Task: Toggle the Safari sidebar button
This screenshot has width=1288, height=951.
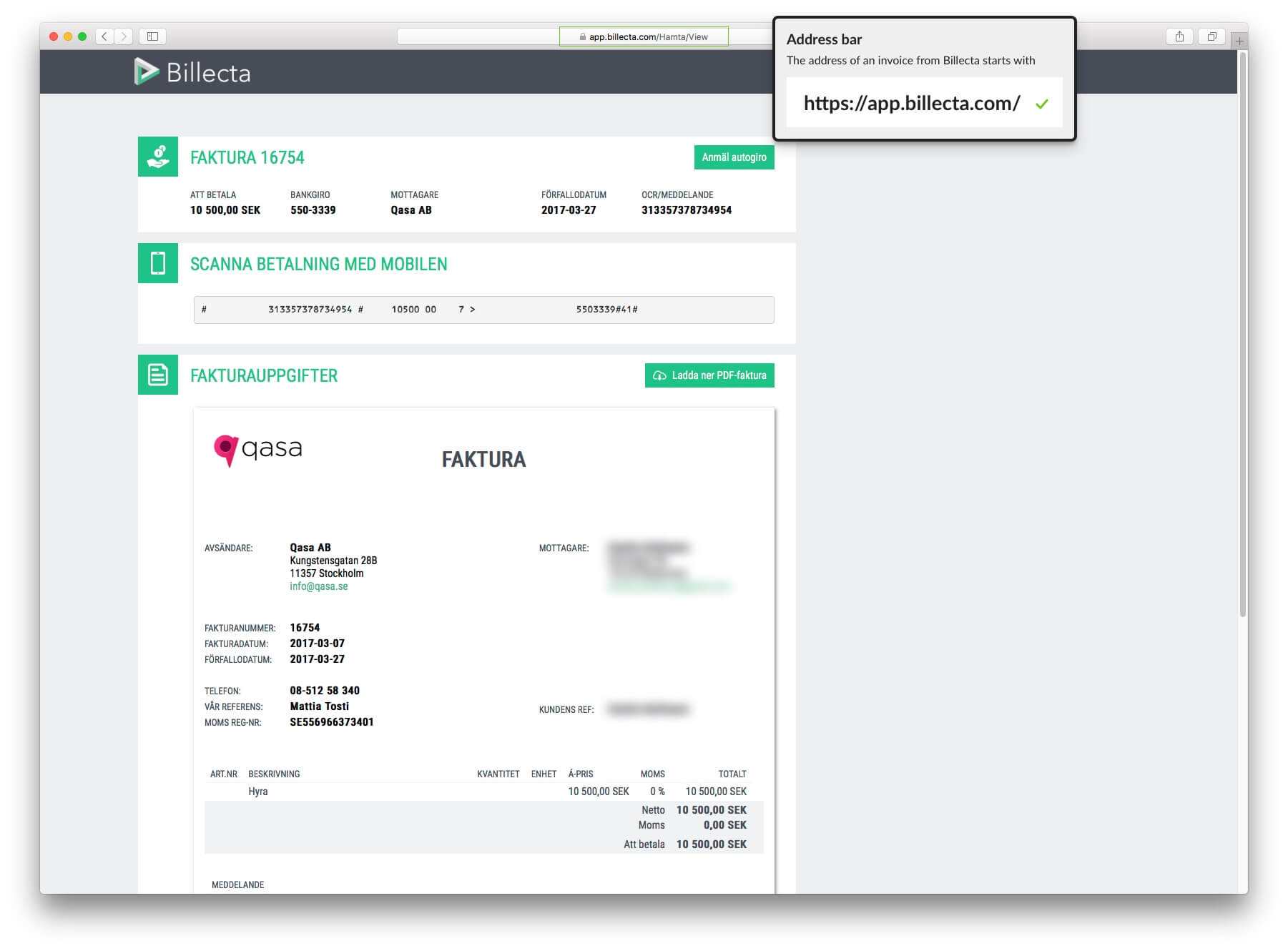Action: point(152,36)
